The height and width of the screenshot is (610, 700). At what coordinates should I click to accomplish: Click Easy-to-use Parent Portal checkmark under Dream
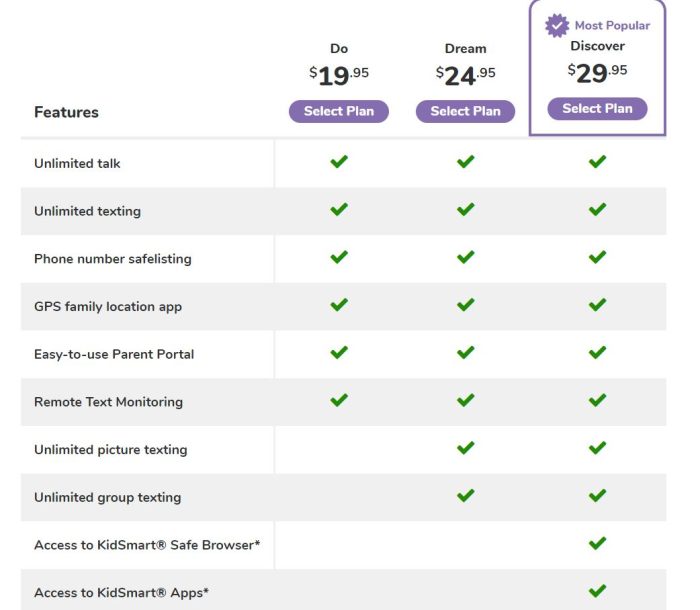[465, 353]
